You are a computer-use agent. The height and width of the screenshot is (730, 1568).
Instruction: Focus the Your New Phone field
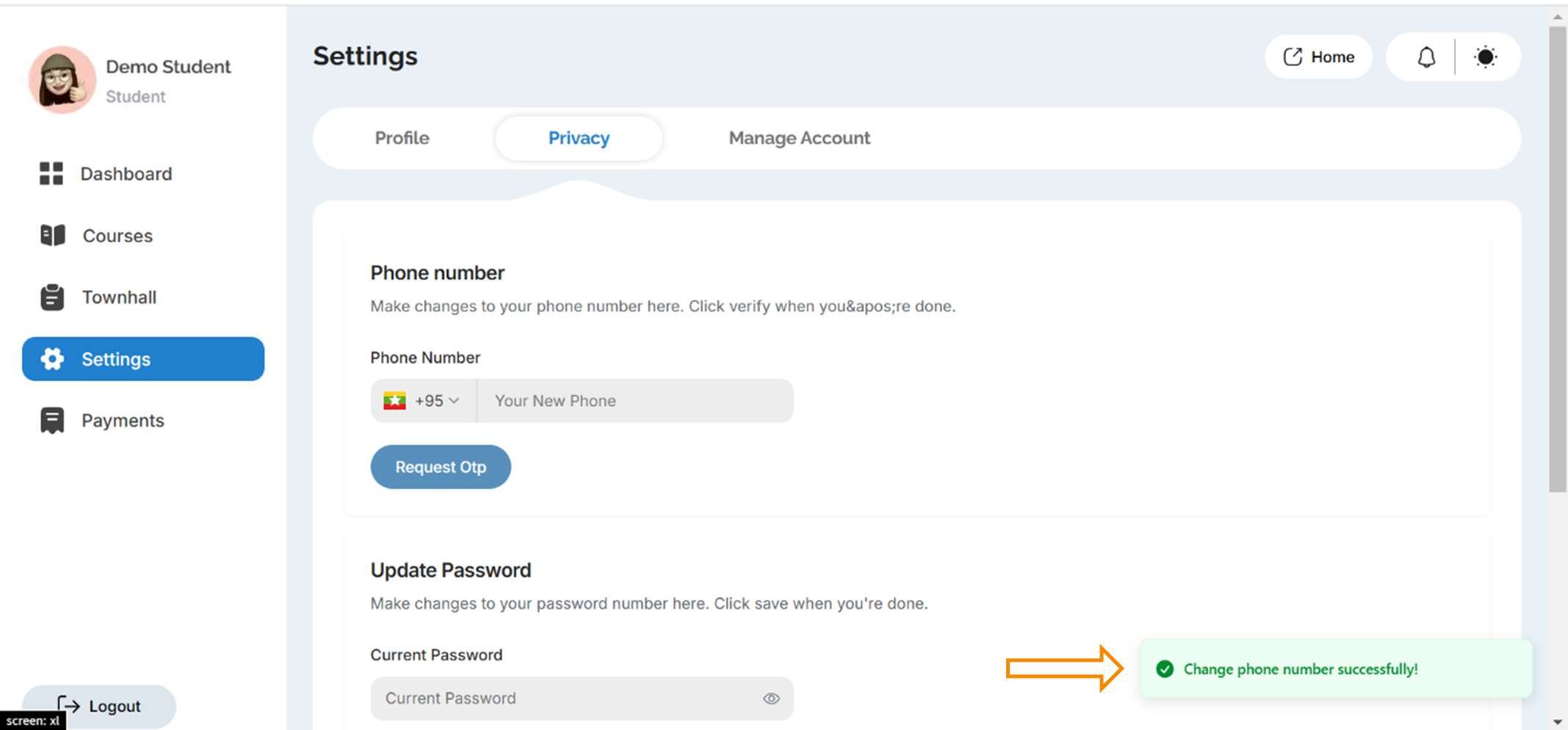point(635,401)
